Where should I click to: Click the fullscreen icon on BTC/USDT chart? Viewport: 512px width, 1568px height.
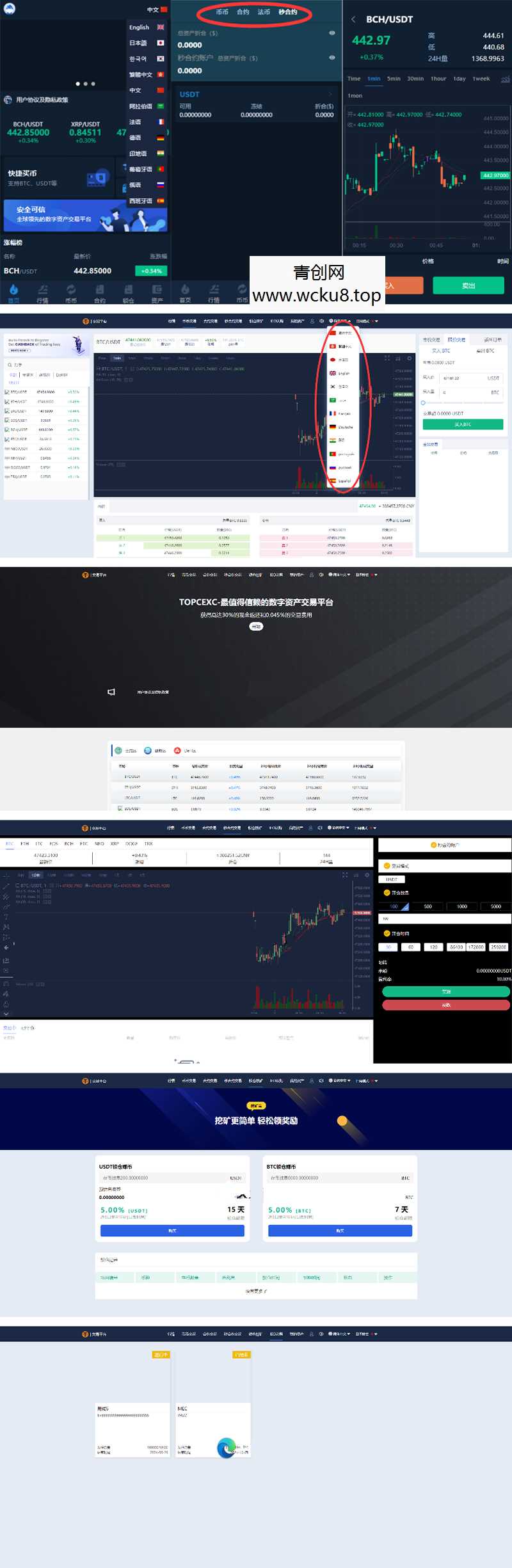387,358
